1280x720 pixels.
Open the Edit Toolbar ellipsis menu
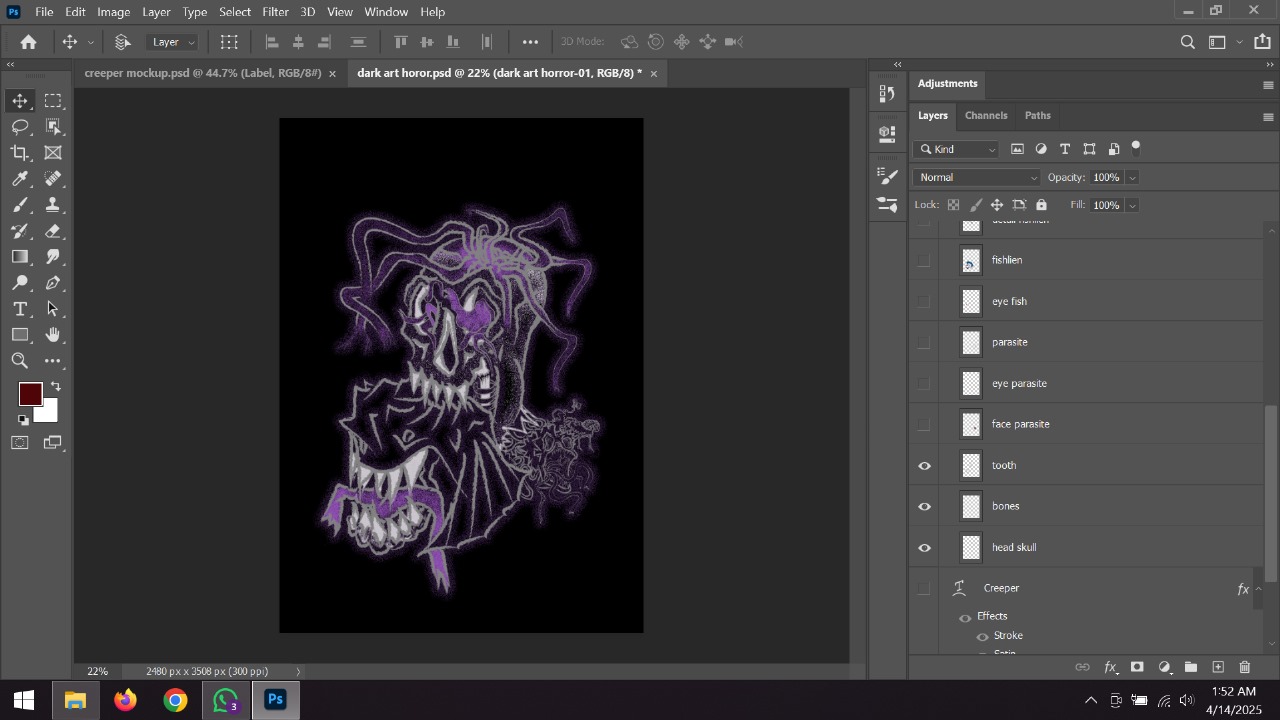point(53,361)
